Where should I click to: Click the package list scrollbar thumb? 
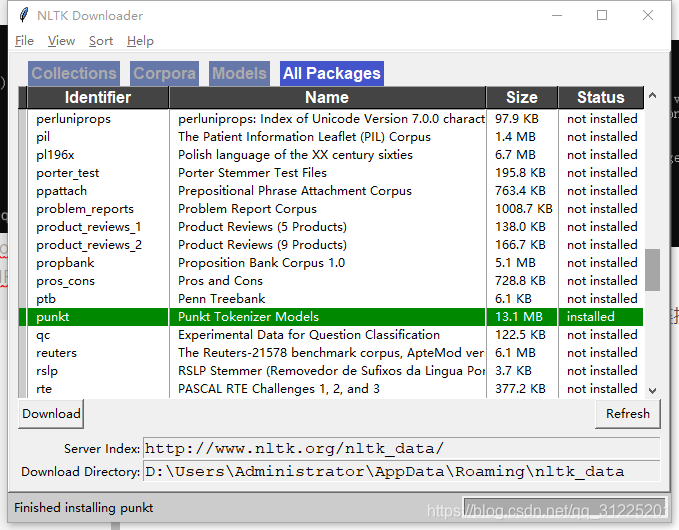[x=653, y=270]
